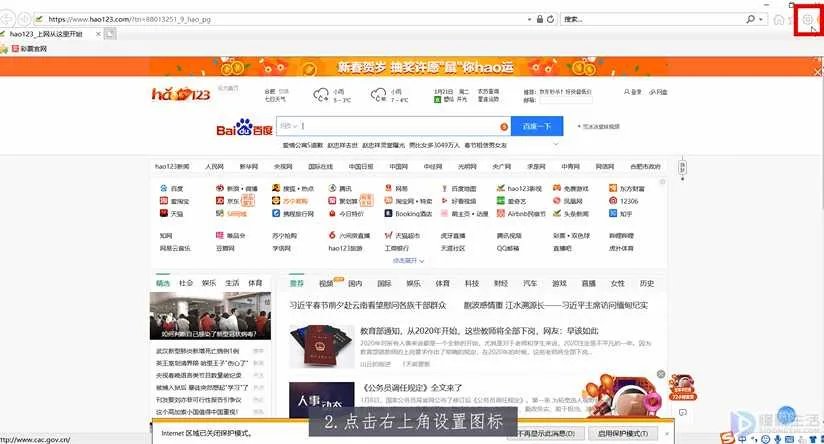Expand the address bar history dropdown arrow

(529, 19)
